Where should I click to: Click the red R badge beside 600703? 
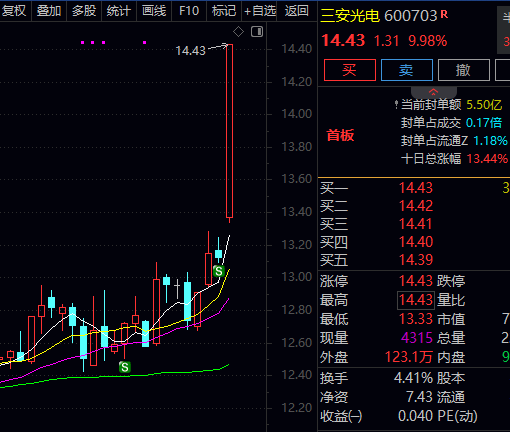(x=444, y=14)
